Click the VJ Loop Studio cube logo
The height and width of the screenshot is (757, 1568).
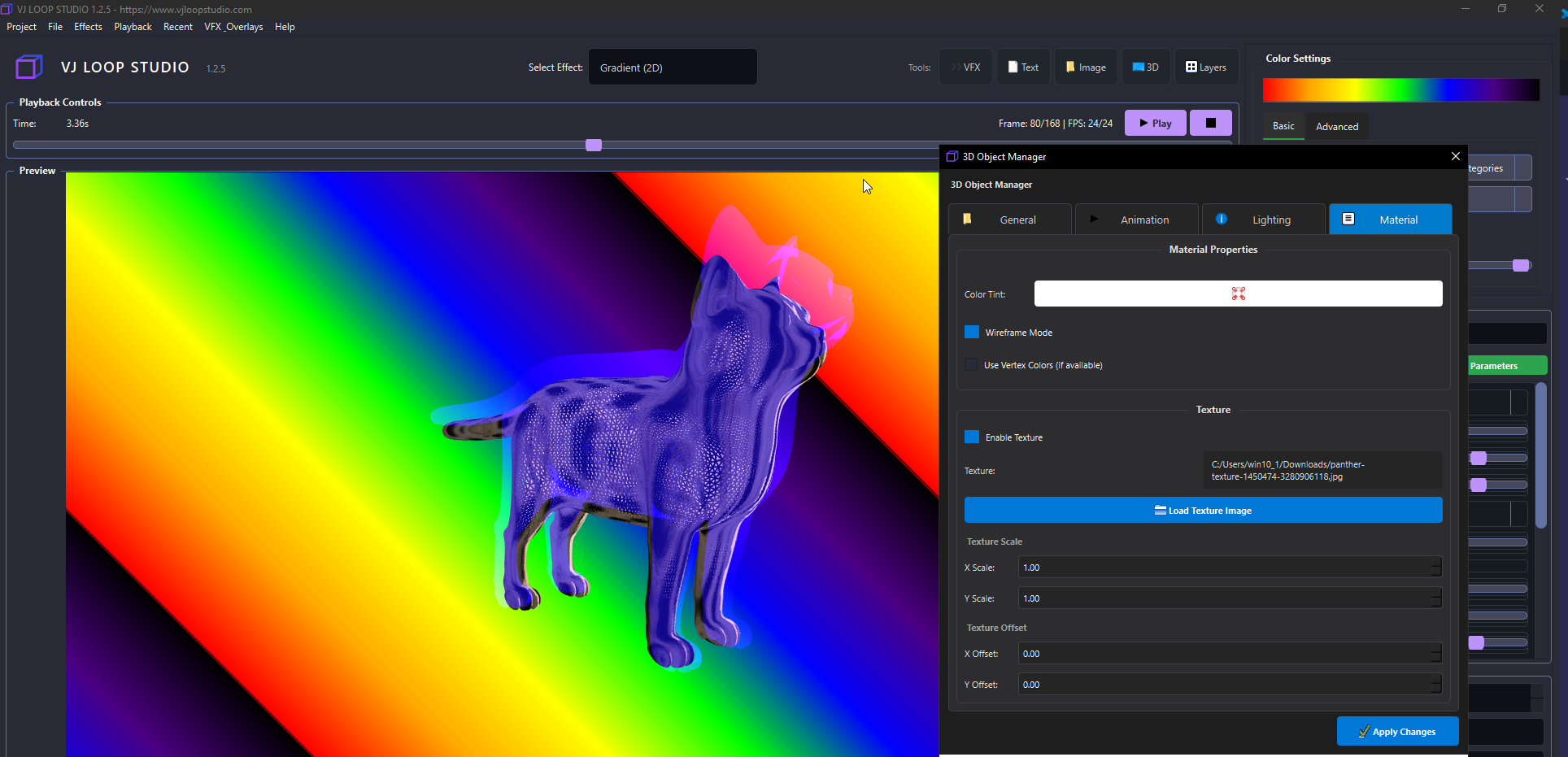point(29,67)
